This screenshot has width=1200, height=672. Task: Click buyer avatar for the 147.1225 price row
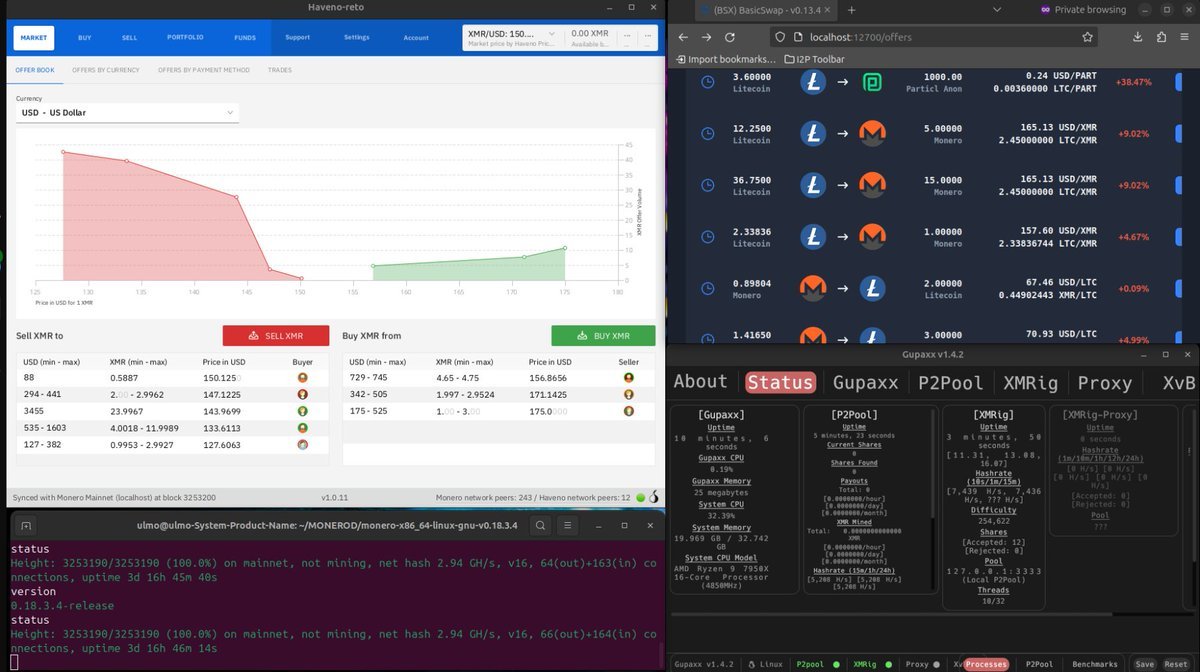click(x=302, y=395)
